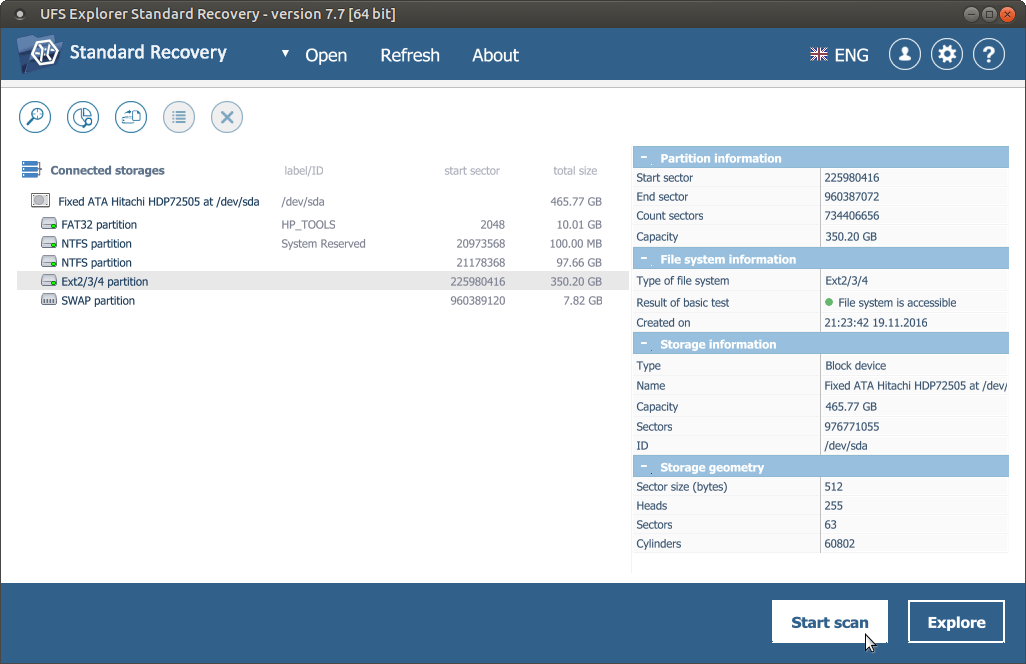The height and width of the screenshot is (664, 1026).
Task: Open the user account icon
Action: coord(905,55)
